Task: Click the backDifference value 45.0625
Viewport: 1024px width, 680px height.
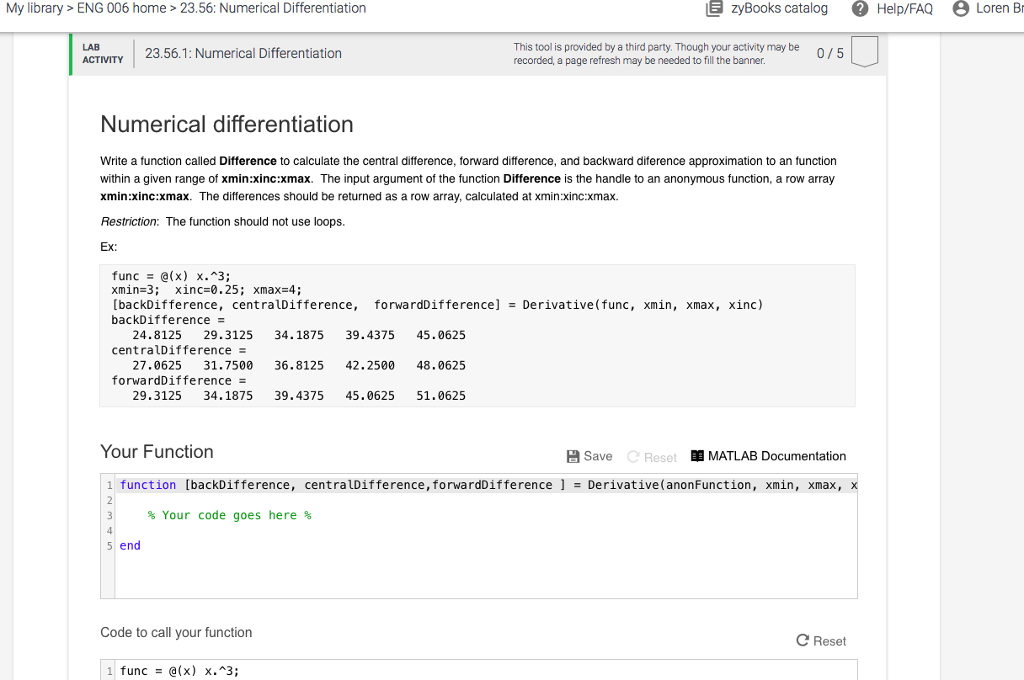Action: [441, 335]
